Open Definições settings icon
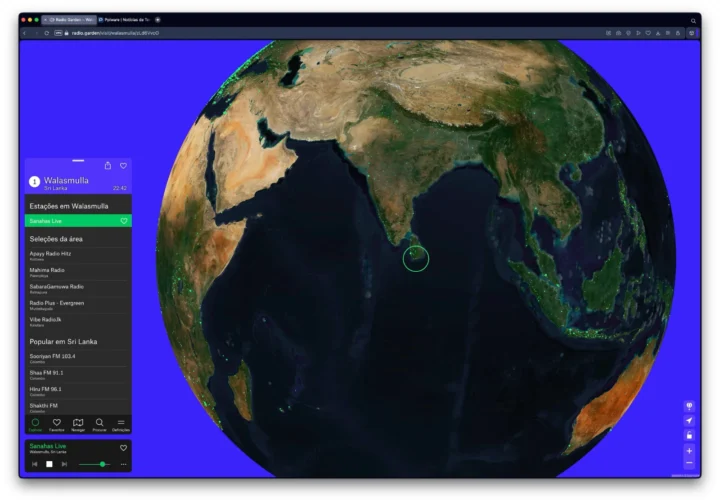 (x=121, y=424)
